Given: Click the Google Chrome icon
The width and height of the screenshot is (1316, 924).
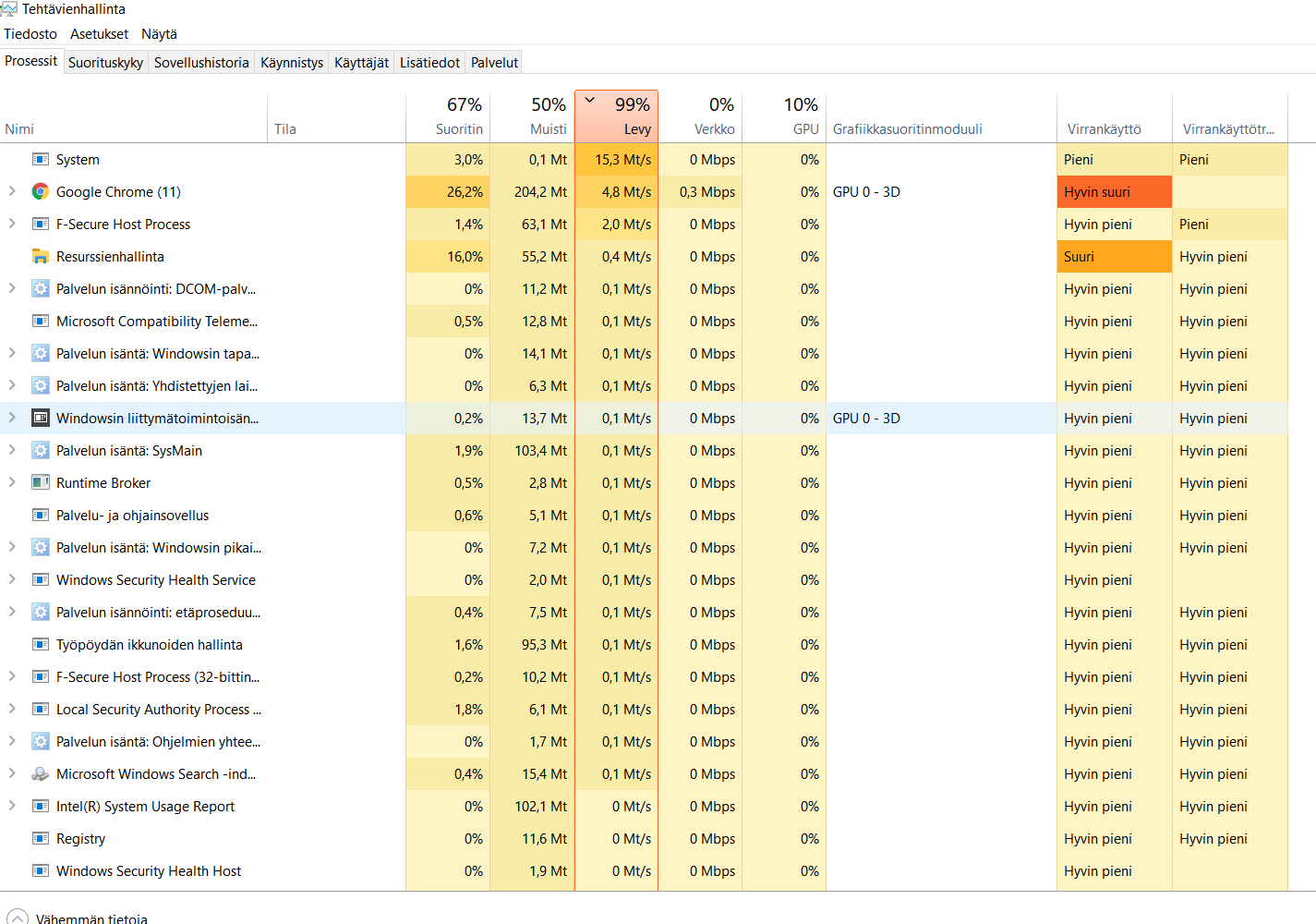Looking at the screenshot, I should [x=41, y=192].
